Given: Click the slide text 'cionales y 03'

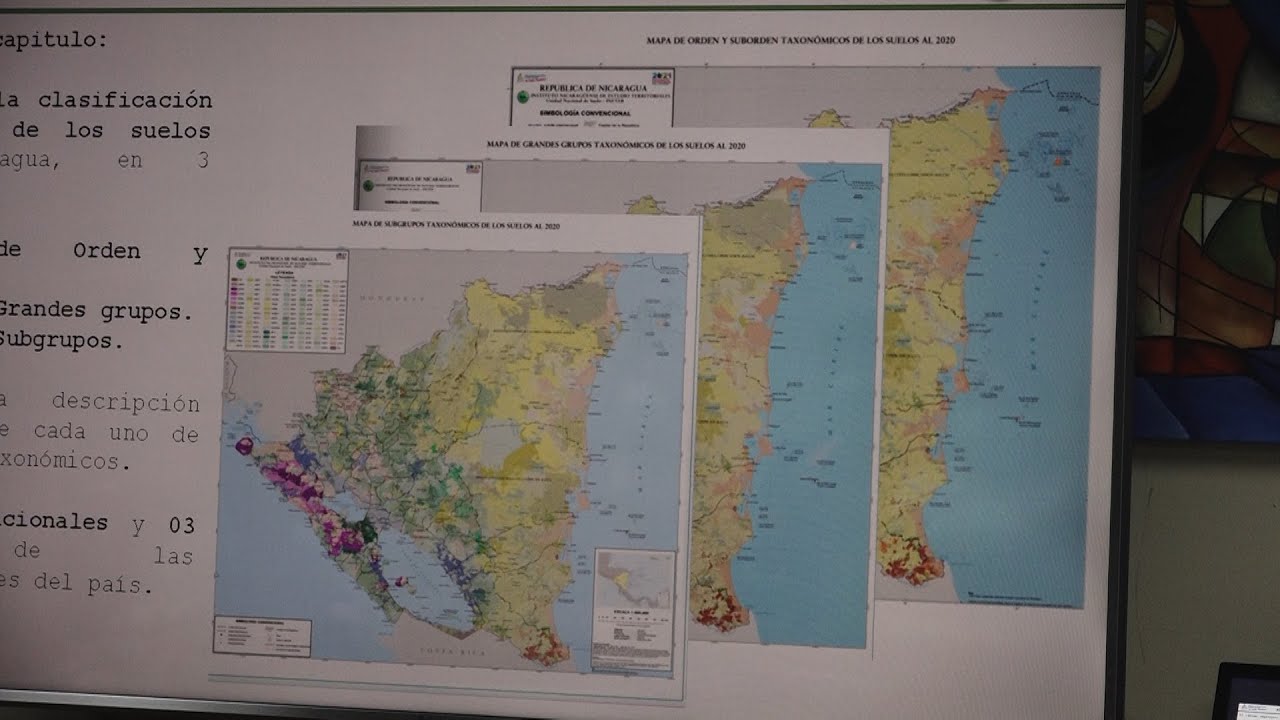Looking at the screenshot, I should tap(98, 524).
